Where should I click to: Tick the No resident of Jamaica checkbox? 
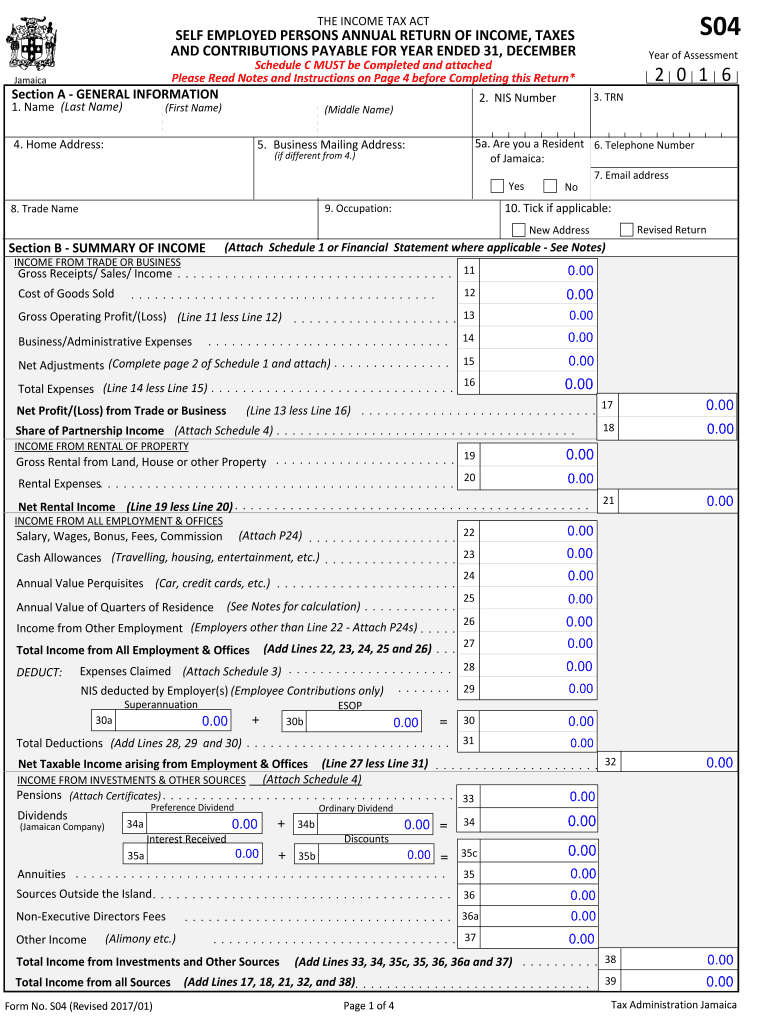pos(550,185)
